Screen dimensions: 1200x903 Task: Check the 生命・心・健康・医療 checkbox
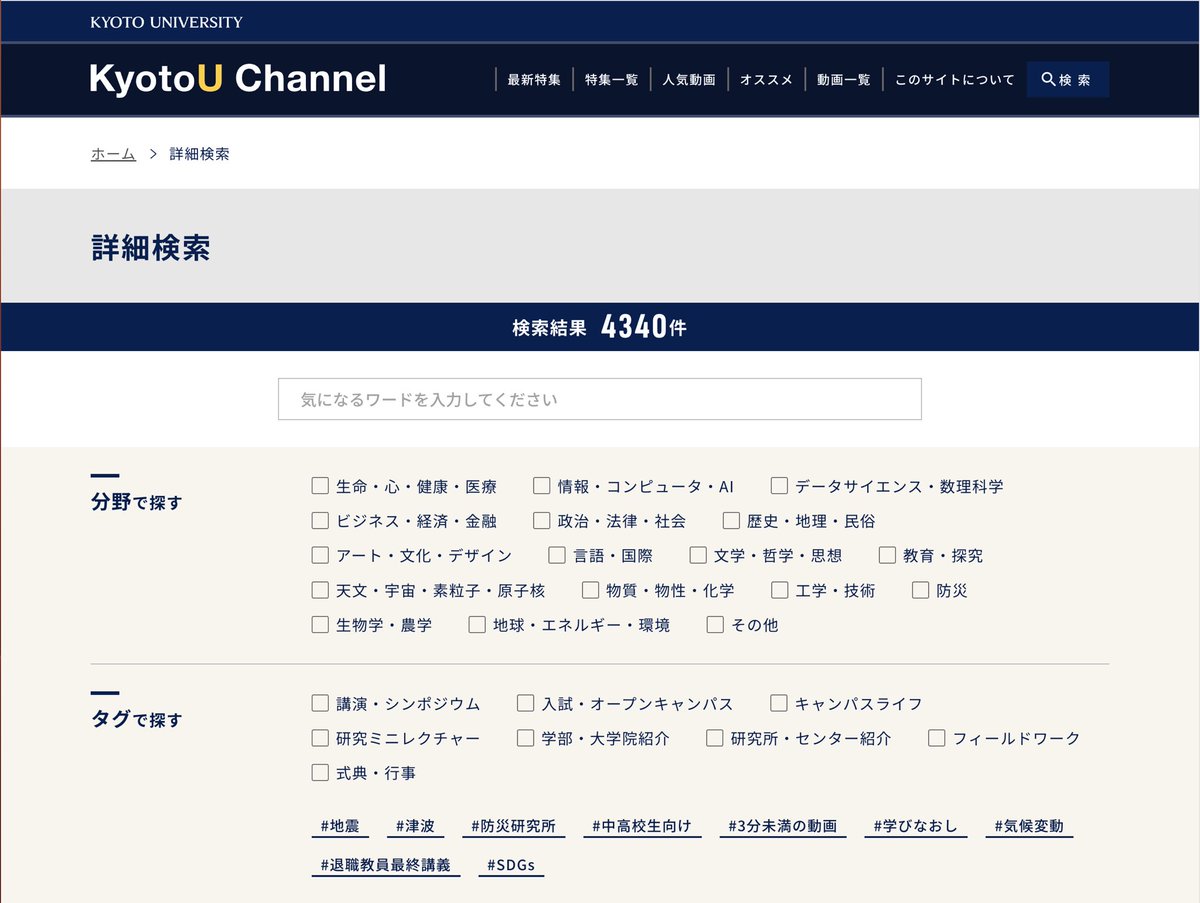pos(320,486)
